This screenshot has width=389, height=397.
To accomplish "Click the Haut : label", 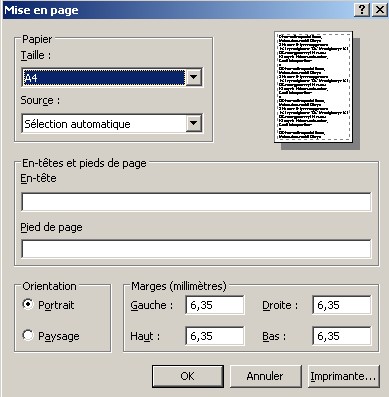I will tap(145, 336).
